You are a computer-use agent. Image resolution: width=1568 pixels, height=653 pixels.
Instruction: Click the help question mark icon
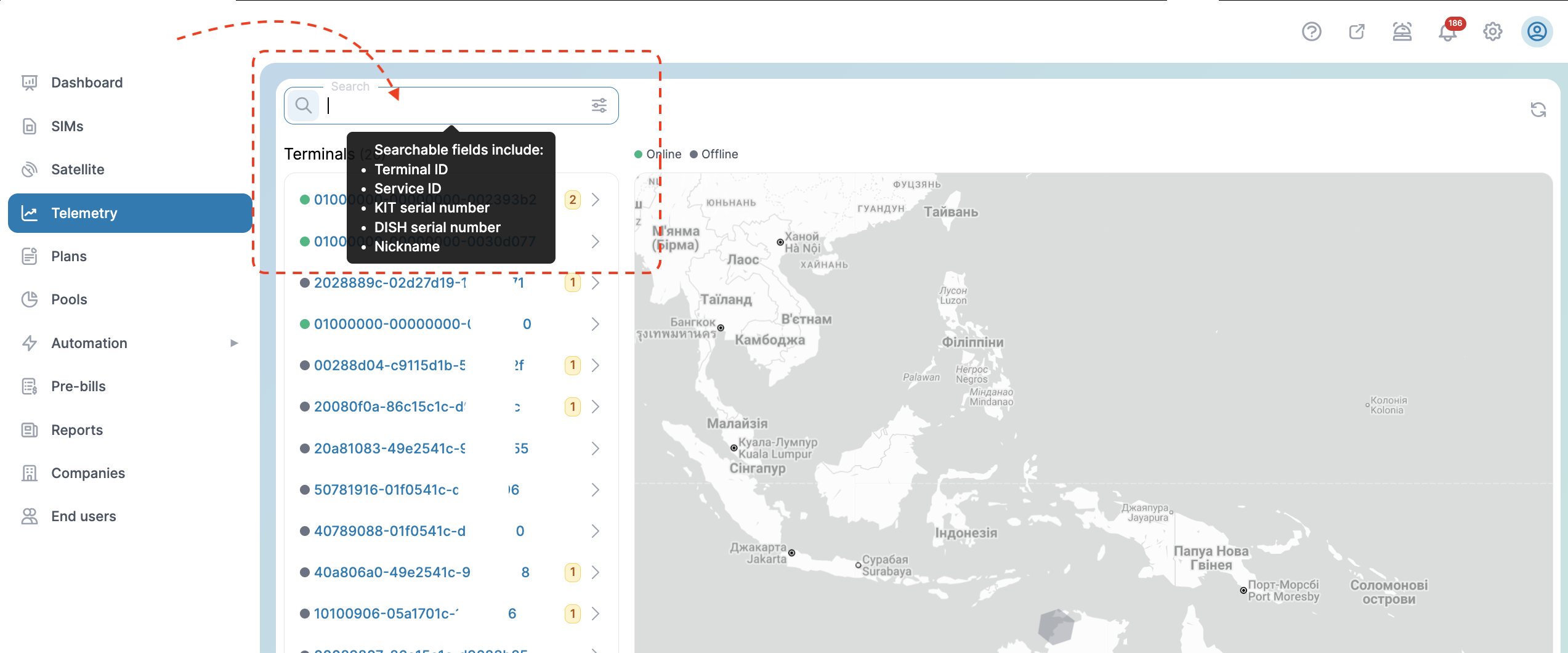(1311, 31)
